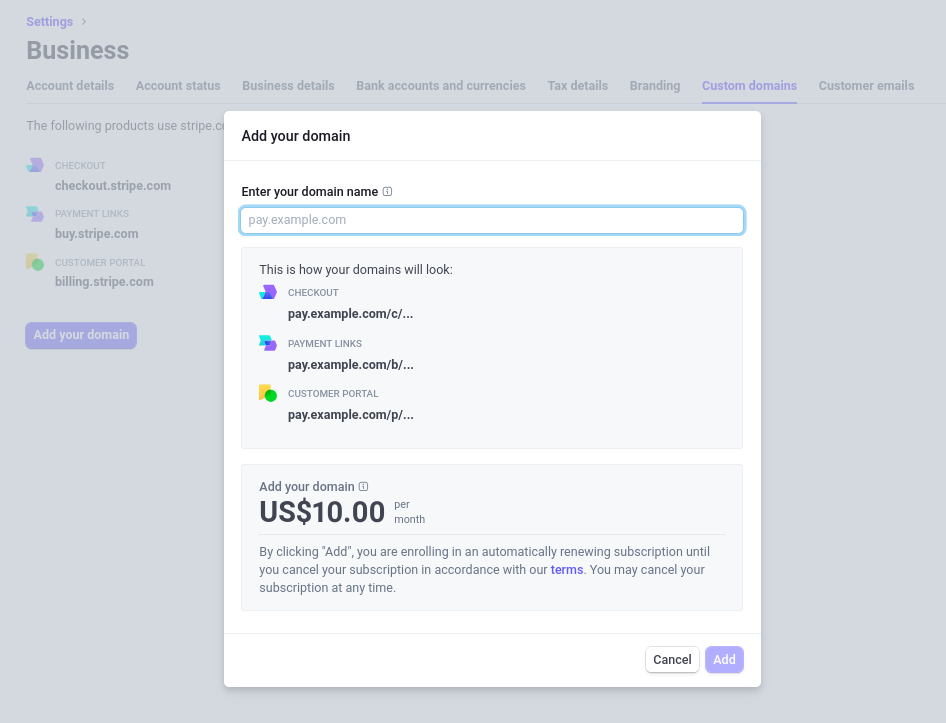Cancel the Add your domain dialog

tap(672, 660)
